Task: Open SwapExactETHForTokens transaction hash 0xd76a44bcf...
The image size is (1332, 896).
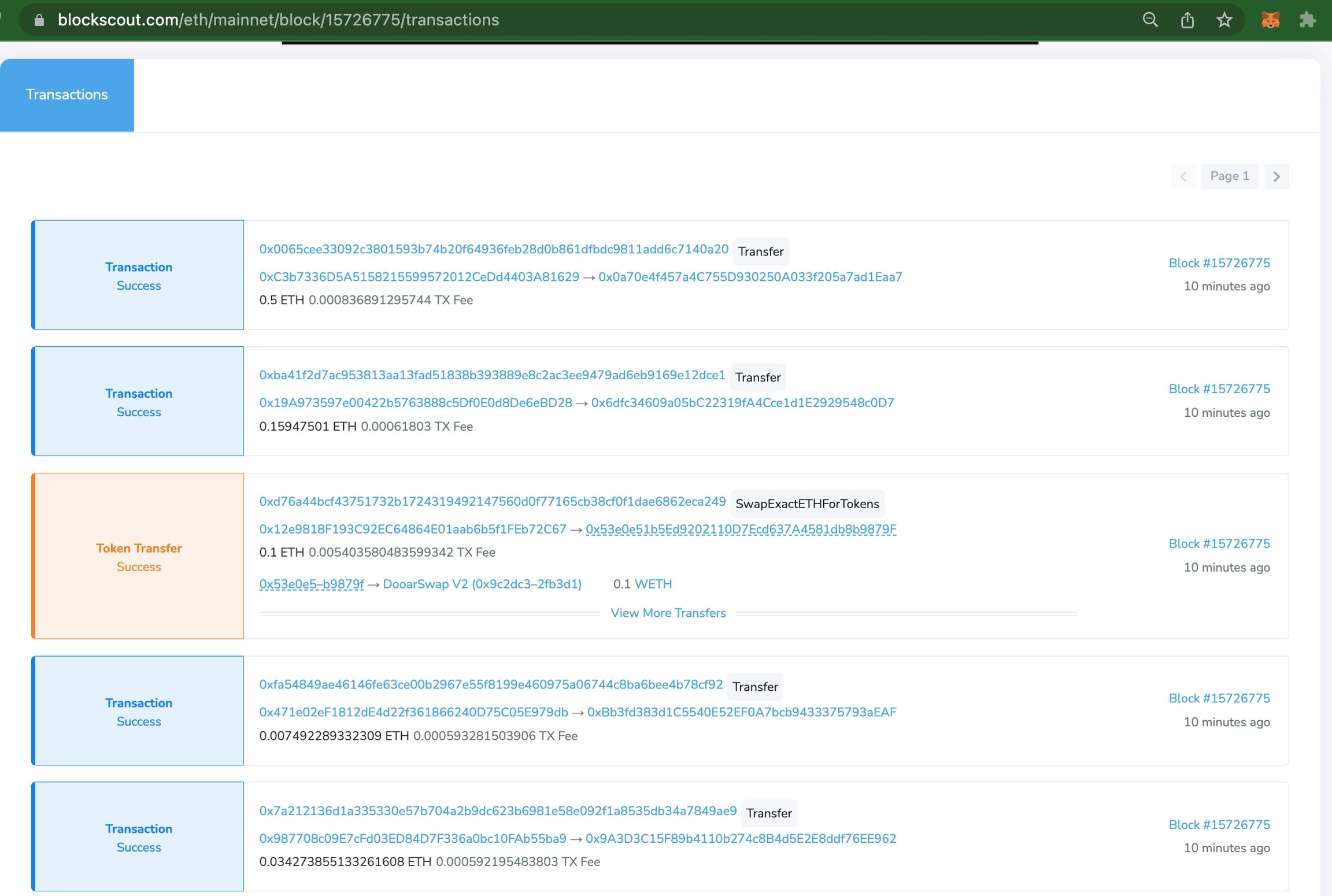Action: pos(492,501)
